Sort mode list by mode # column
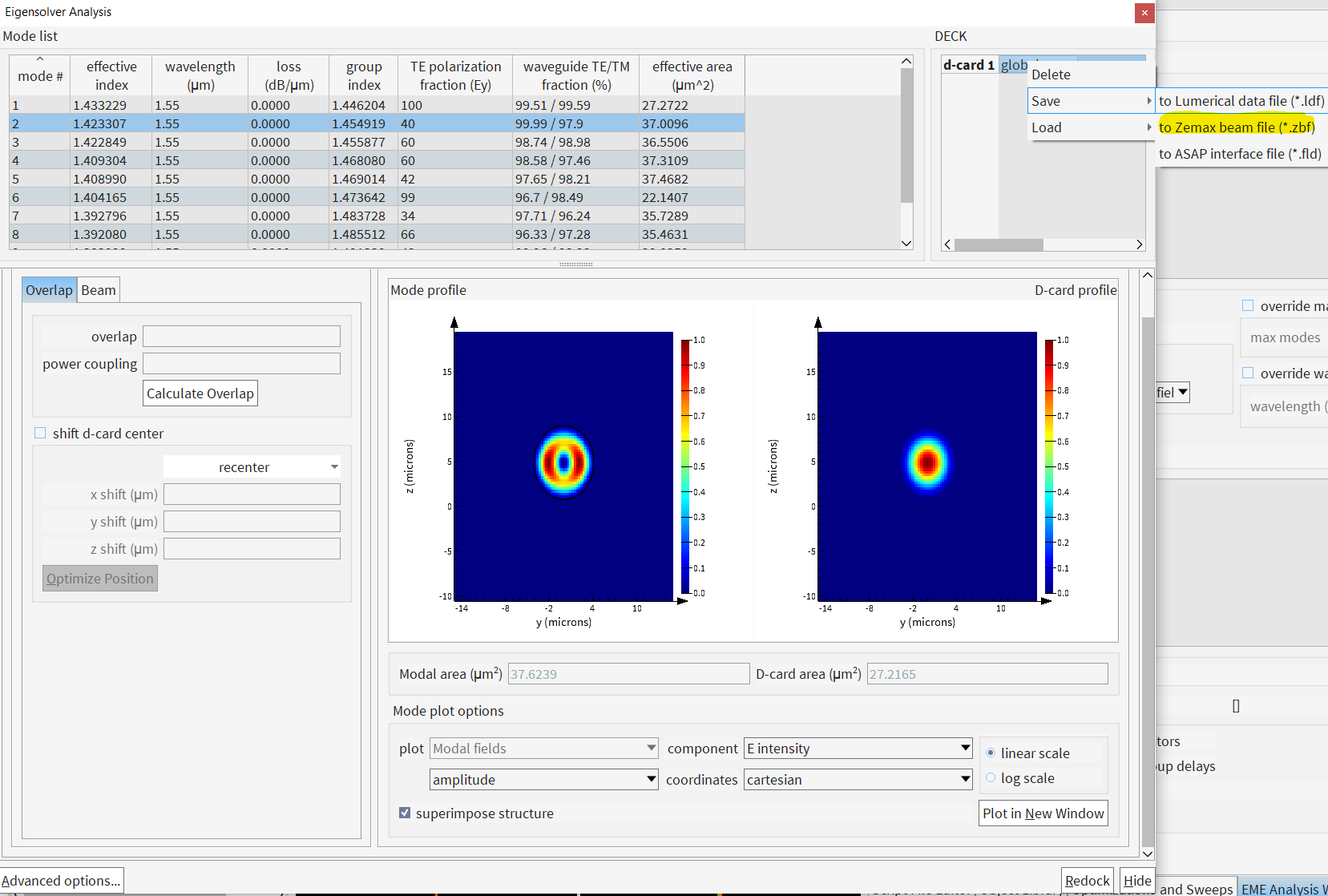The height and width of the screenshot is (896, 1328). tap(38, 75)
